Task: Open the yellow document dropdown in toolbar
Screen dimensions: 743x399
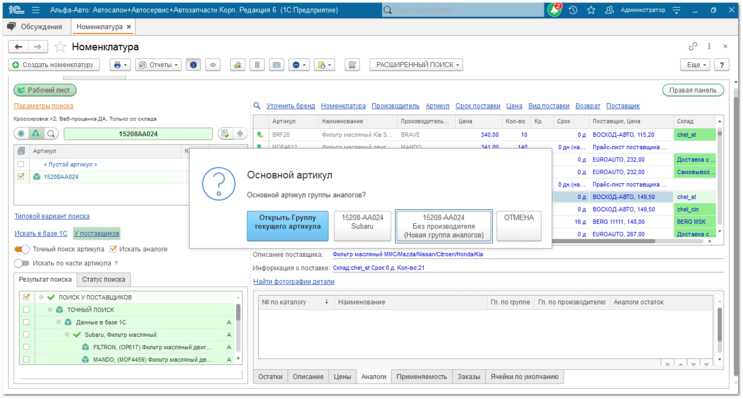Action: 325,65
